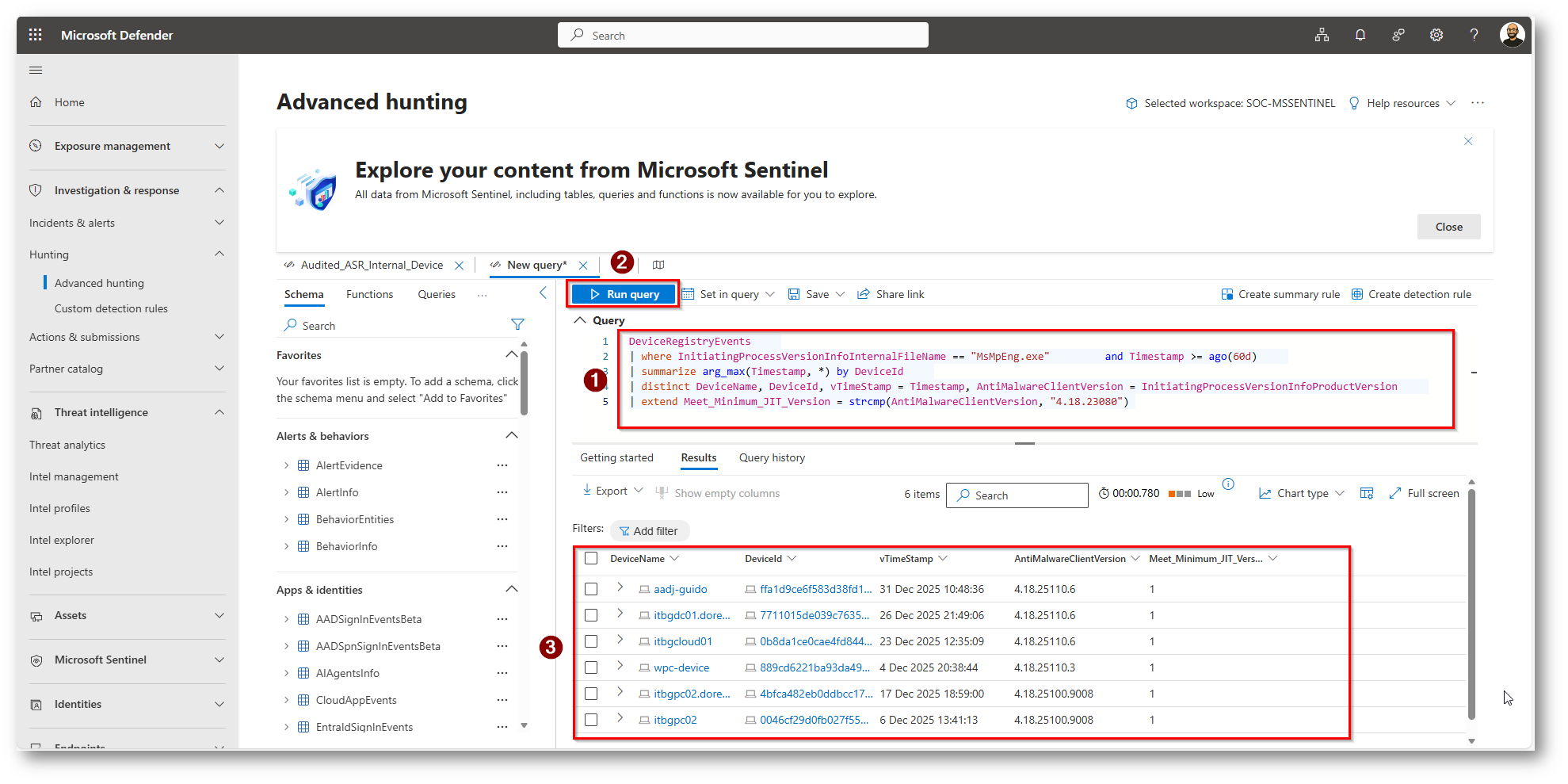Select the aadj-guido row checkbox

pos(591,589)
